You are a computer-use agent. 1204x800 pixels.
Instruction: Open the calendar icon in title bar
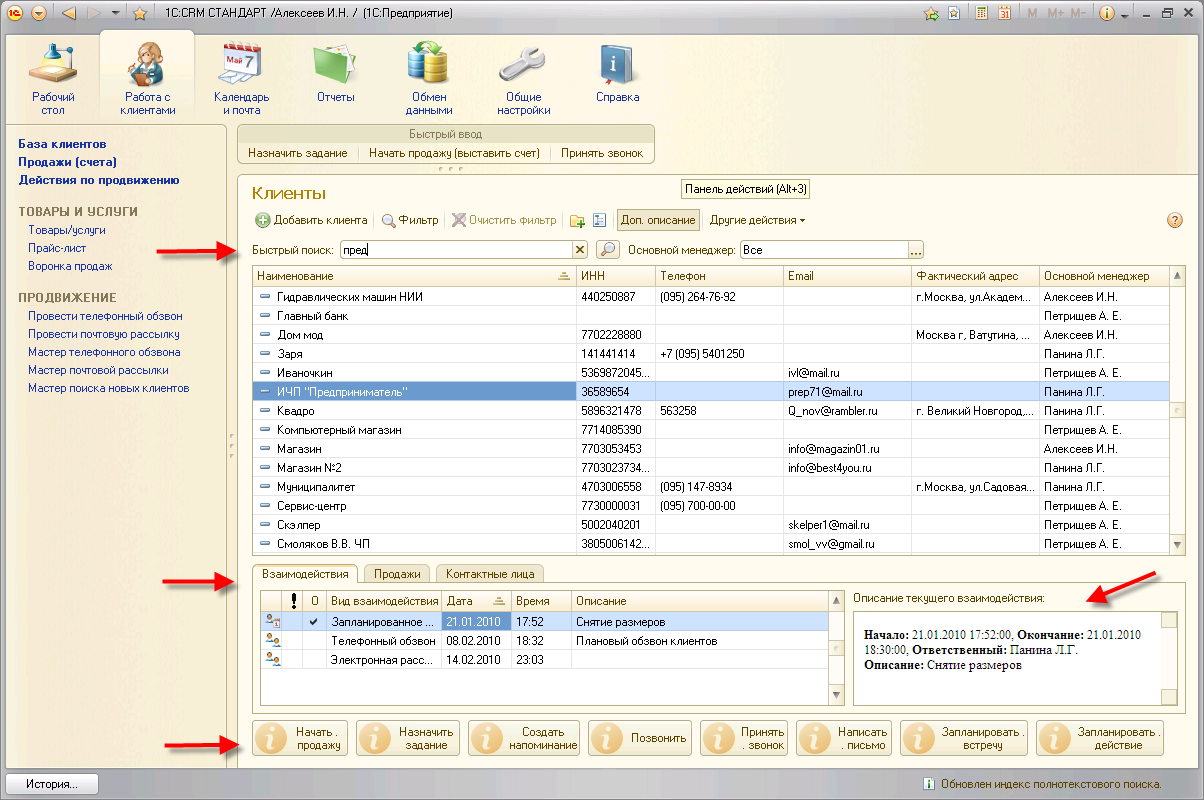coord(1004,14)
